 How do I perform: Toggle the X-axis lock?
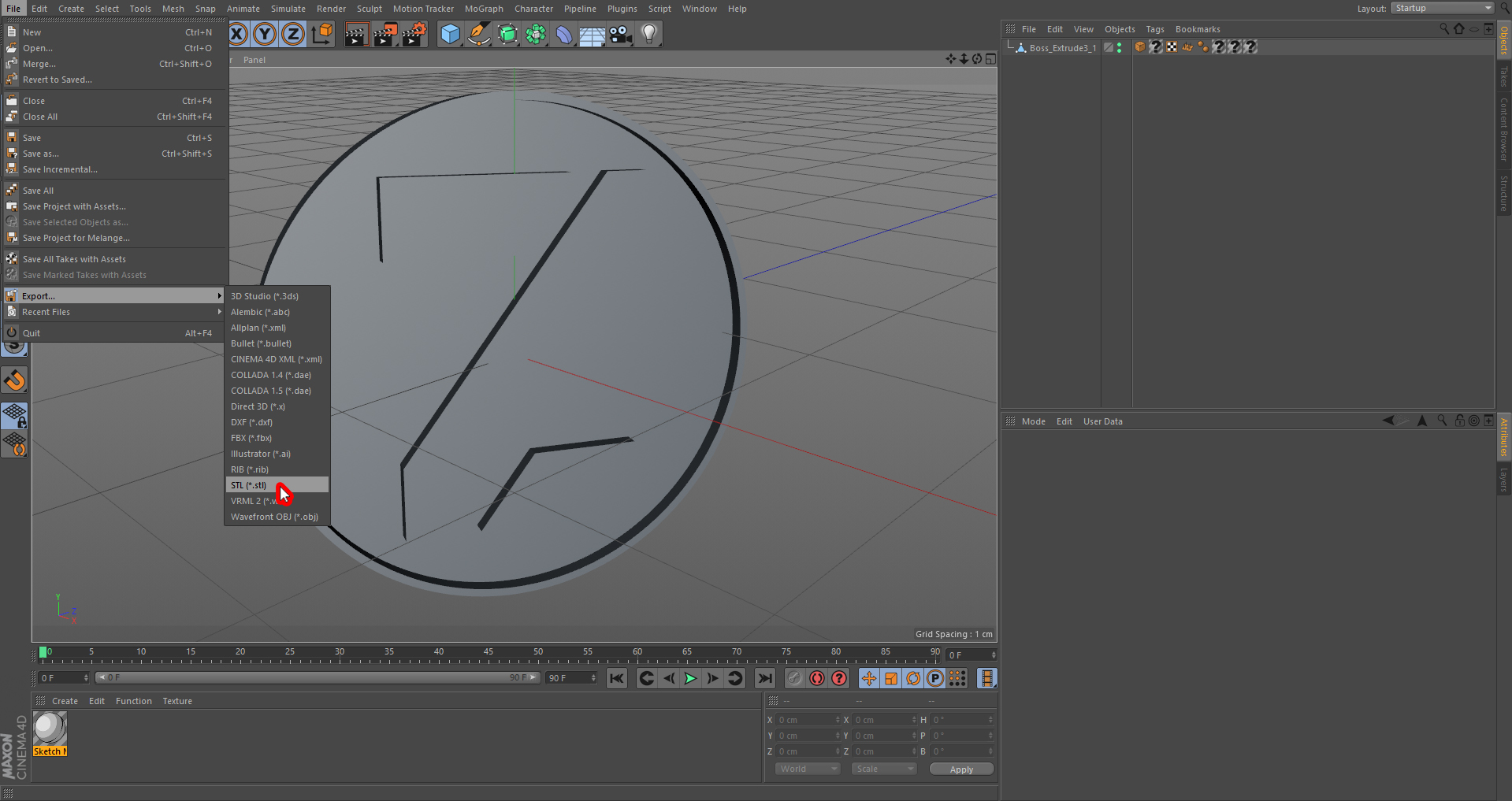click(237, 35)
